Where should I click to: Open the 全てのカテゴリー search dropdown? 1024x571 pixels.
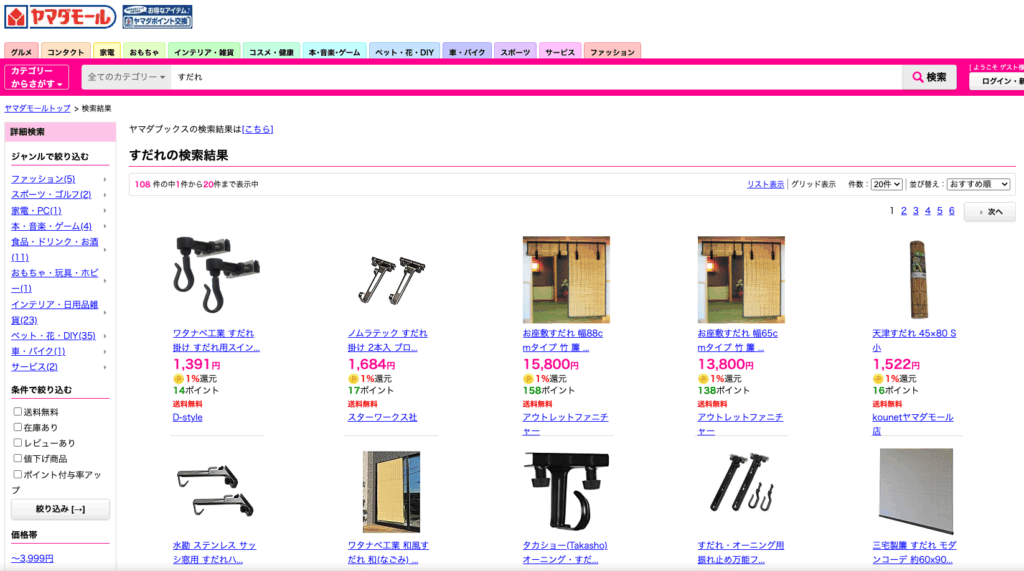[126, 77]
